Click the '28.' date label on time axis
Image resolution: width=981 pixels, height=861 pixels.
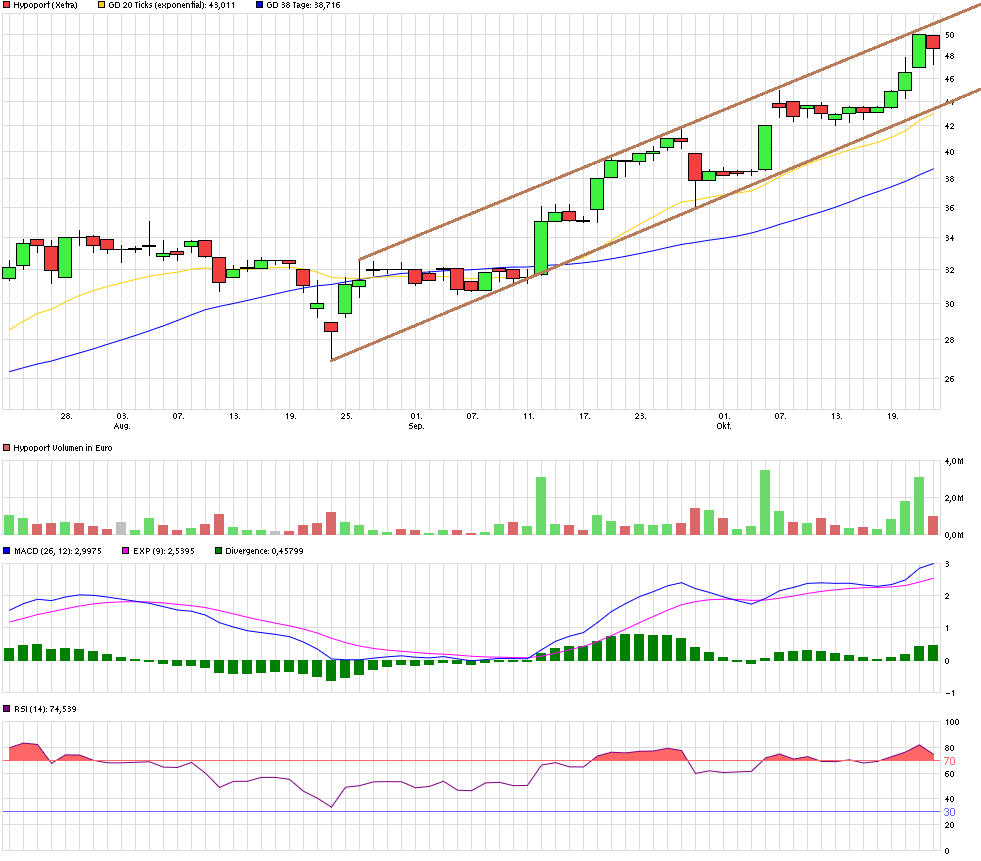pos(66,416)
